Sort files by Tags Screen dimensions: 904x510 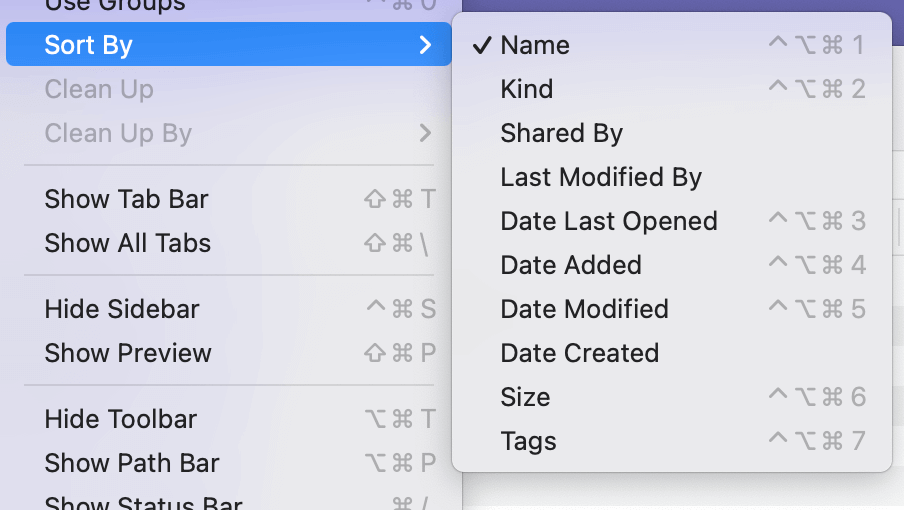[528, 441]
